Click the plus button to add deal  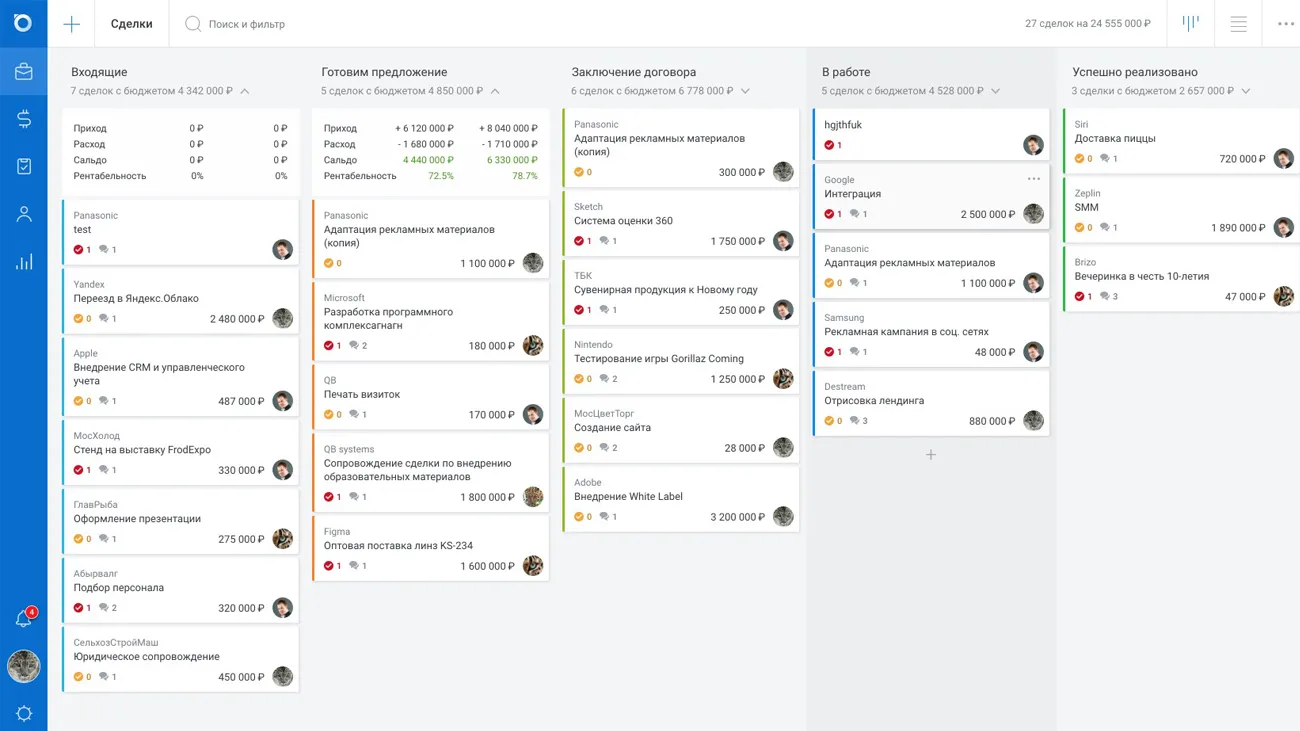[x=71, y=24]
